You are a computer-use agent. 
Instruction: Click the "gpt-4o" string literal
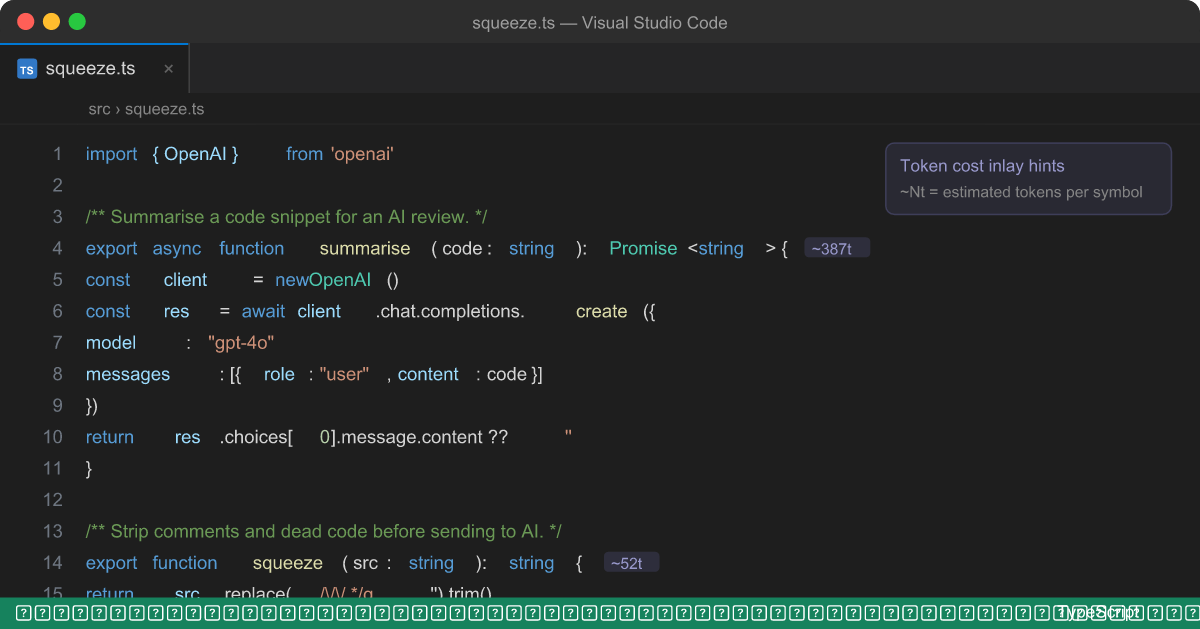tap(241, 343)
